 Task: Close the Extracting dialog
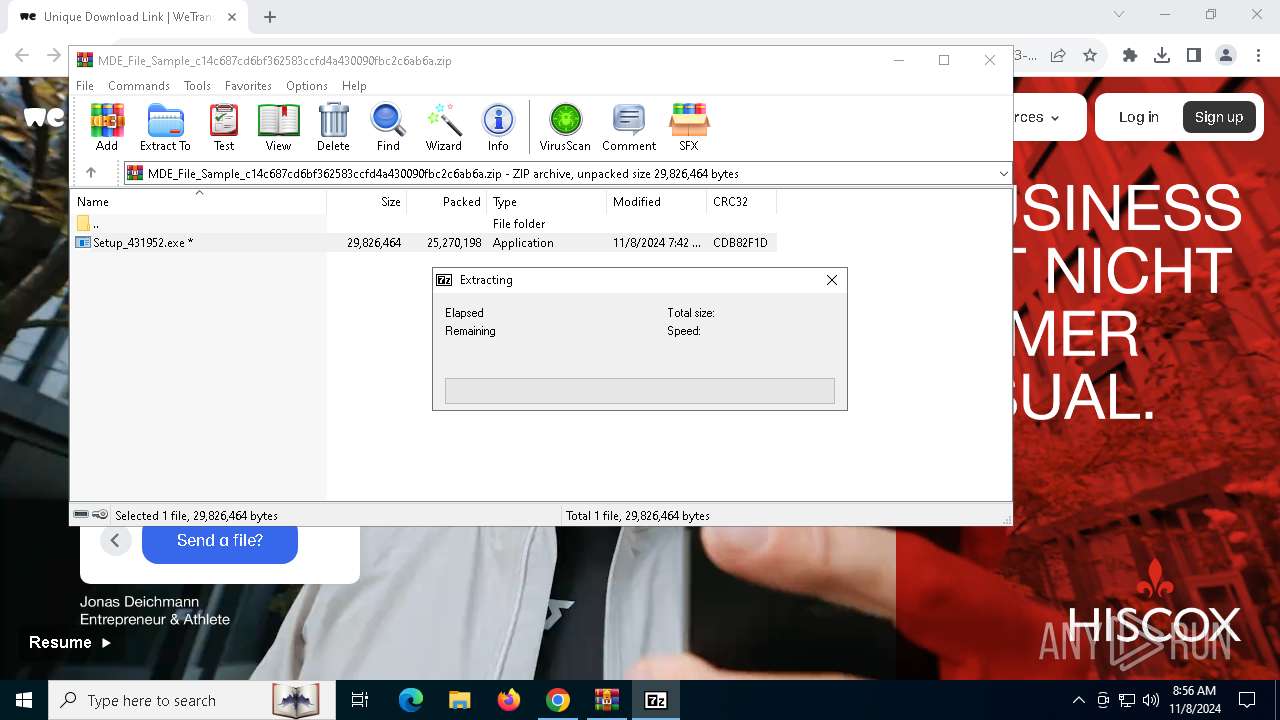click(831, 280)
